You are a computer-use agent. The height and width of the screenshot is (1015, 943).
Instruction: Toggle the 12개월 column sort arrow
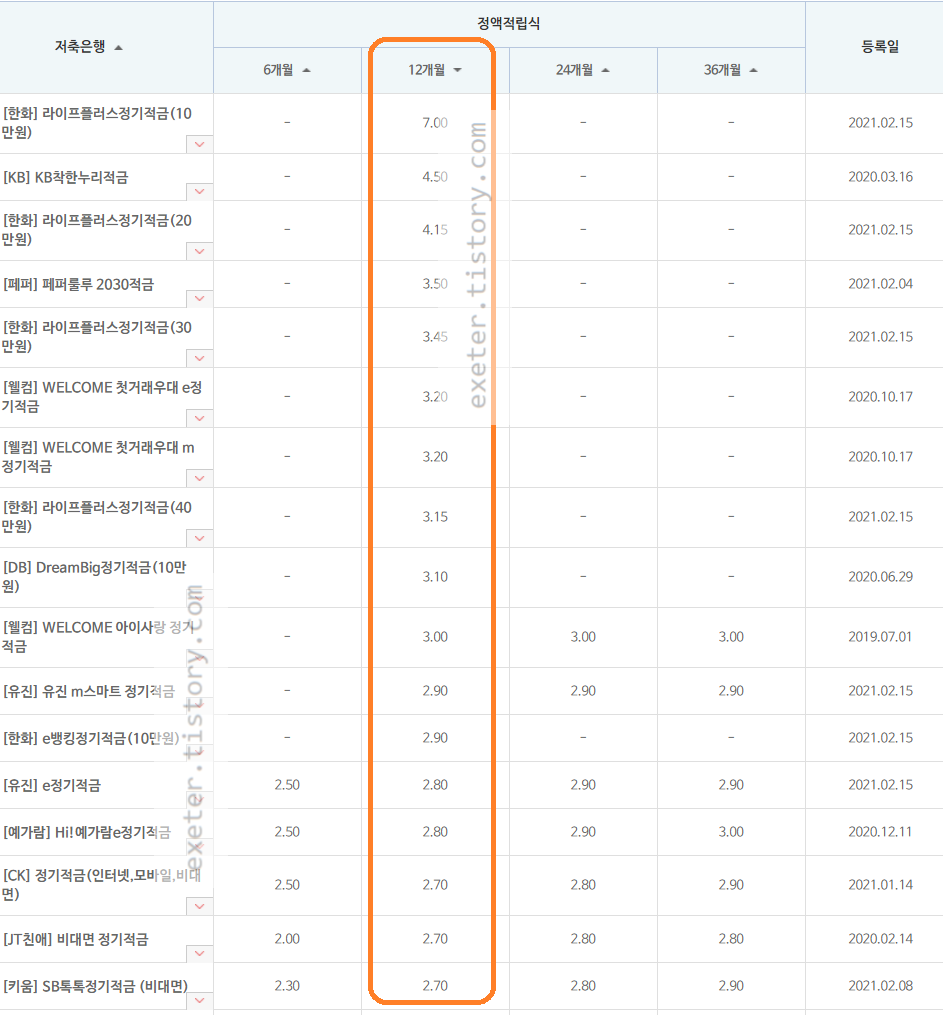click(458, 71)
